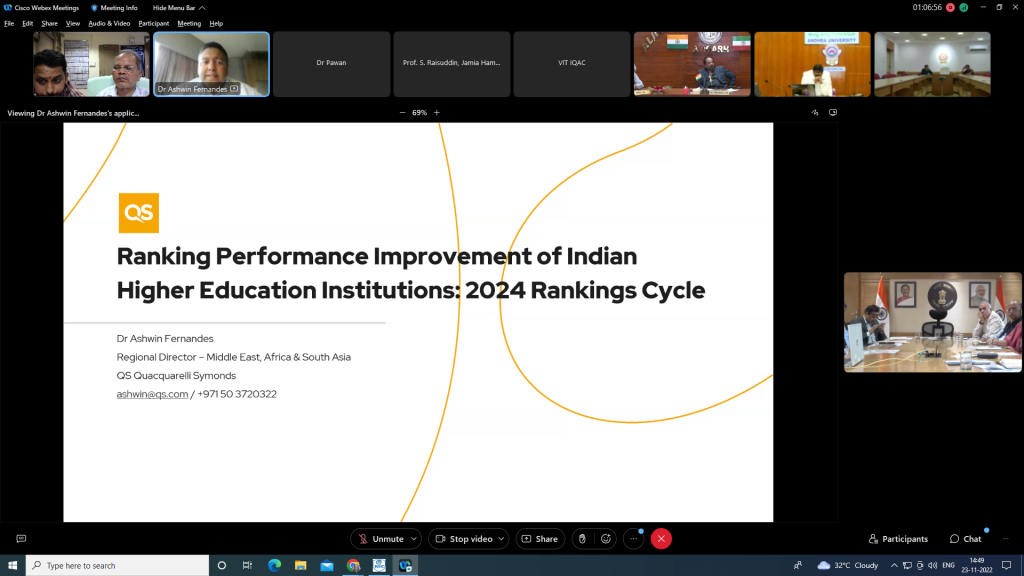Image resolution: width=1024 pixels, height=576 pixels.
Task: Toggle closed captions icon at bottom left
Action: click(21, 539)
